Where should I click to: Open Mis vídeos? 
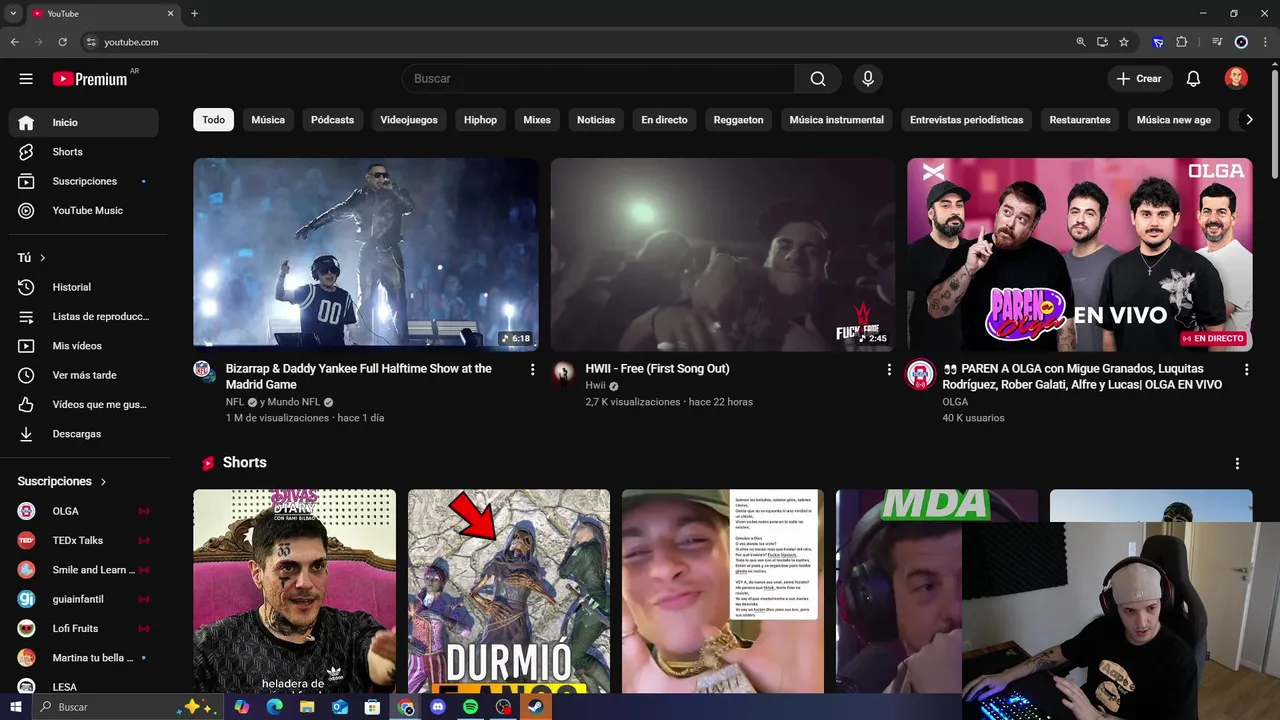tap(84, 346)
